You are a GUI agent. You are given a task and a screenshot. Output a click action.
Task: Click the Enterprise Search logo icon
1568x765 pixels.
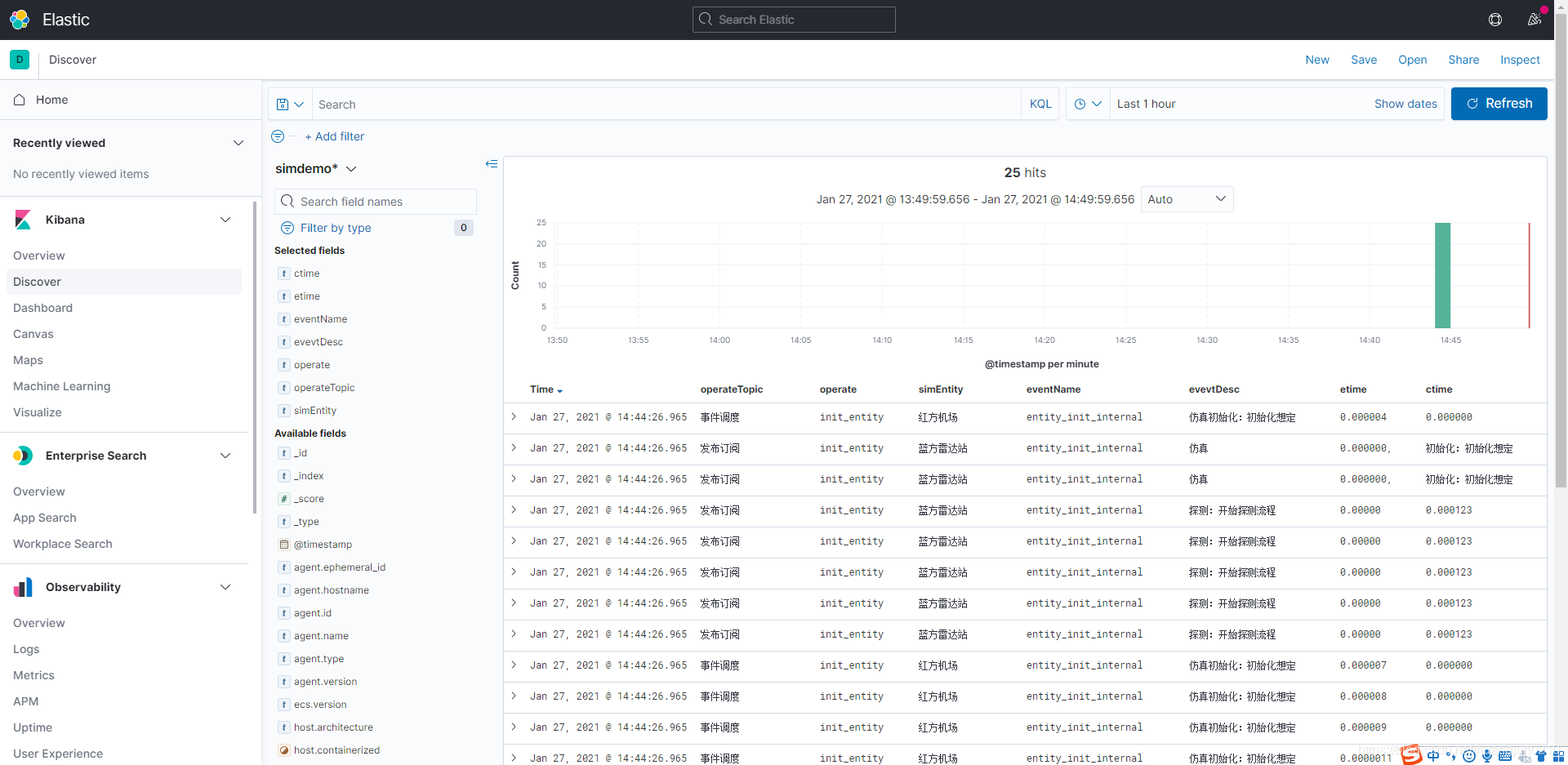click(23, 456)
